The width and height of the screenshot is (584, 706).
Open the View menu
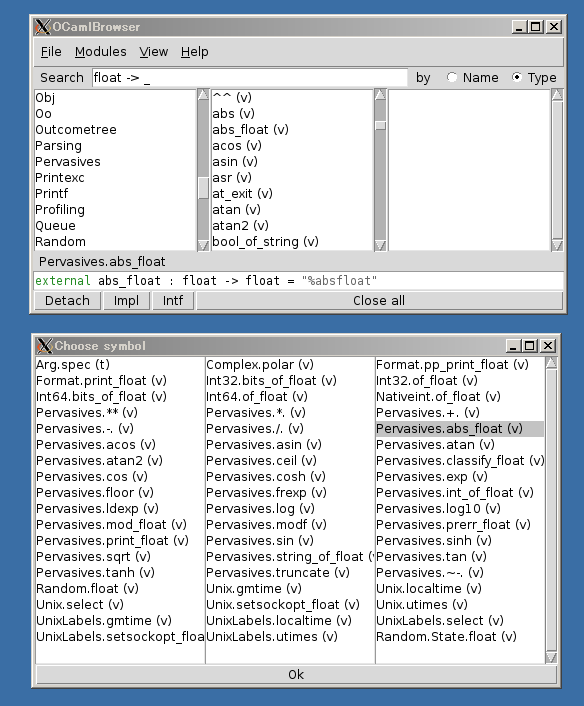pos(154,52)
